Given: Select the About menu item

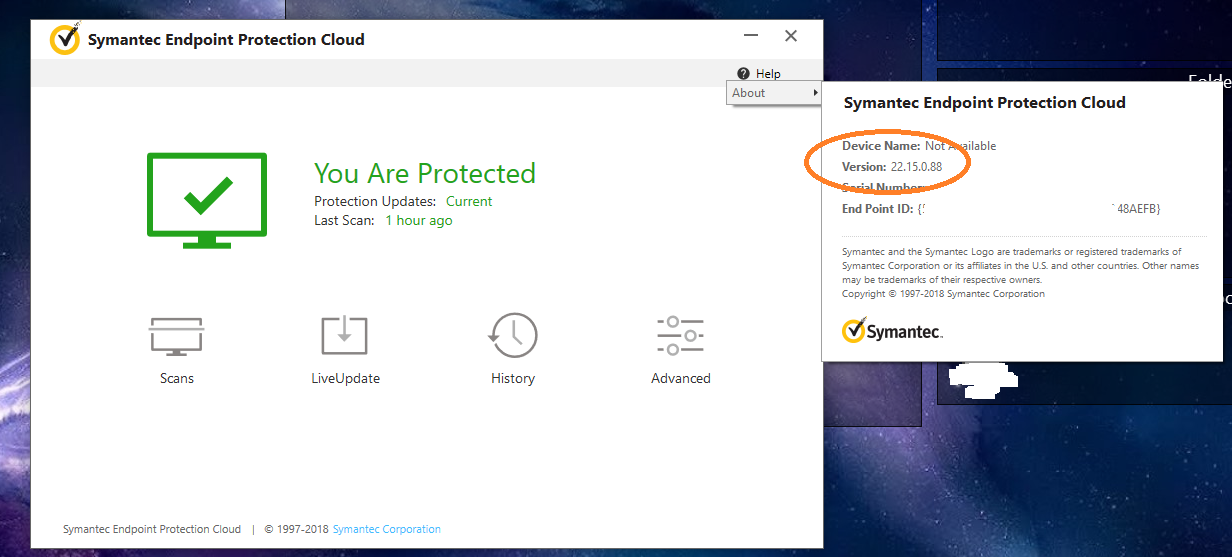Looking at the screenshot, I should (x=749, y=93).
